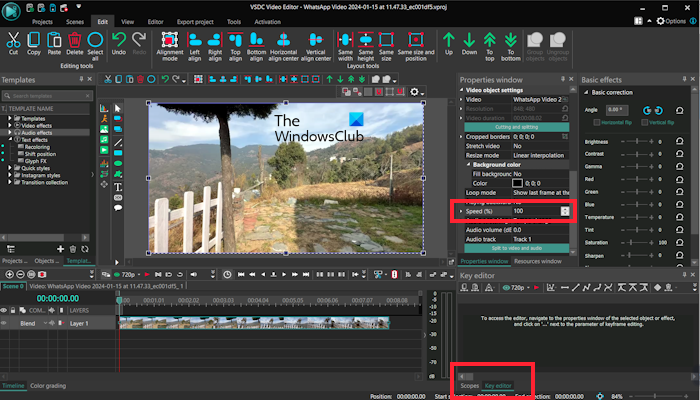Click the To top order icon
The image size is (700, 400).
point(490,40)
